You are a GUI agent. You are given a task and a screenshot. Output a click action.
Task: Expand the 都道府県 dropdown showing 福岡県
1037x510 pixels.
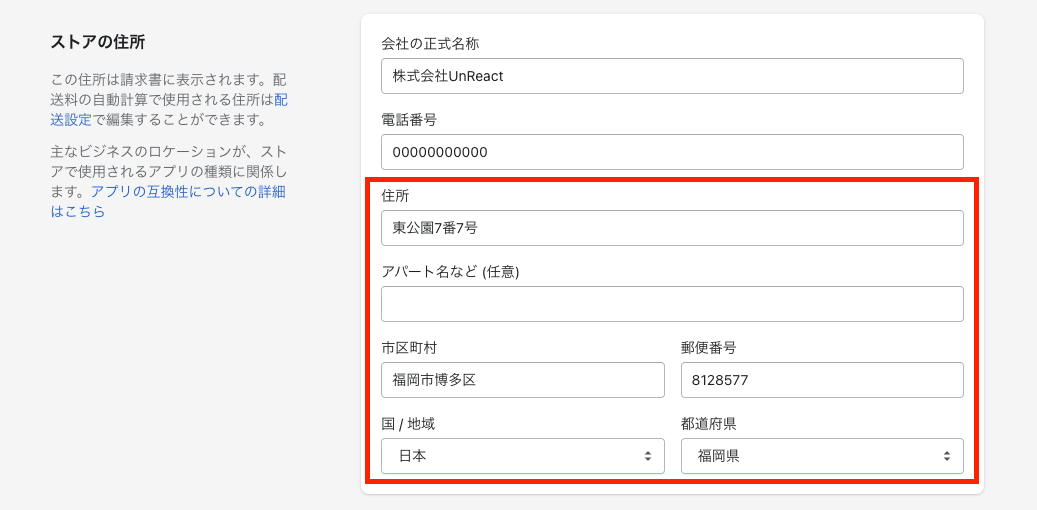coord(822,456)
